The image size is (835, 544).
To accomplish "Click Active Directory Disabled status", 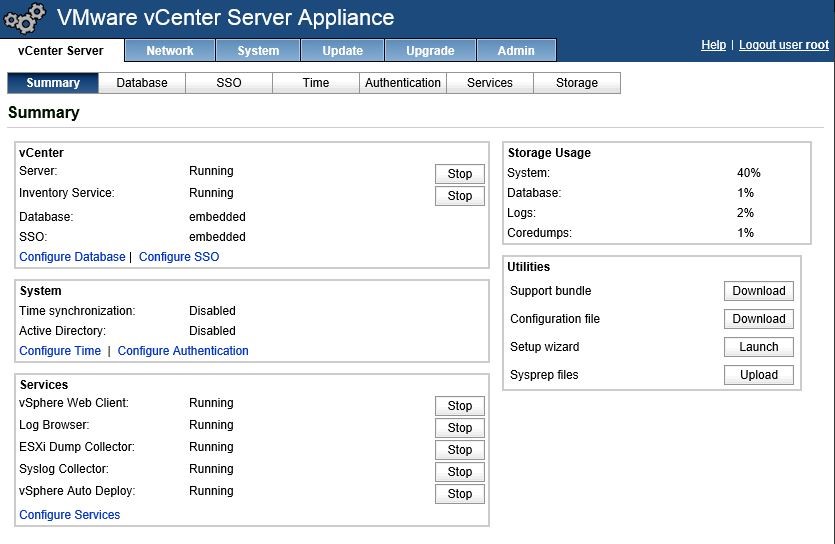I will click(212, 331).
